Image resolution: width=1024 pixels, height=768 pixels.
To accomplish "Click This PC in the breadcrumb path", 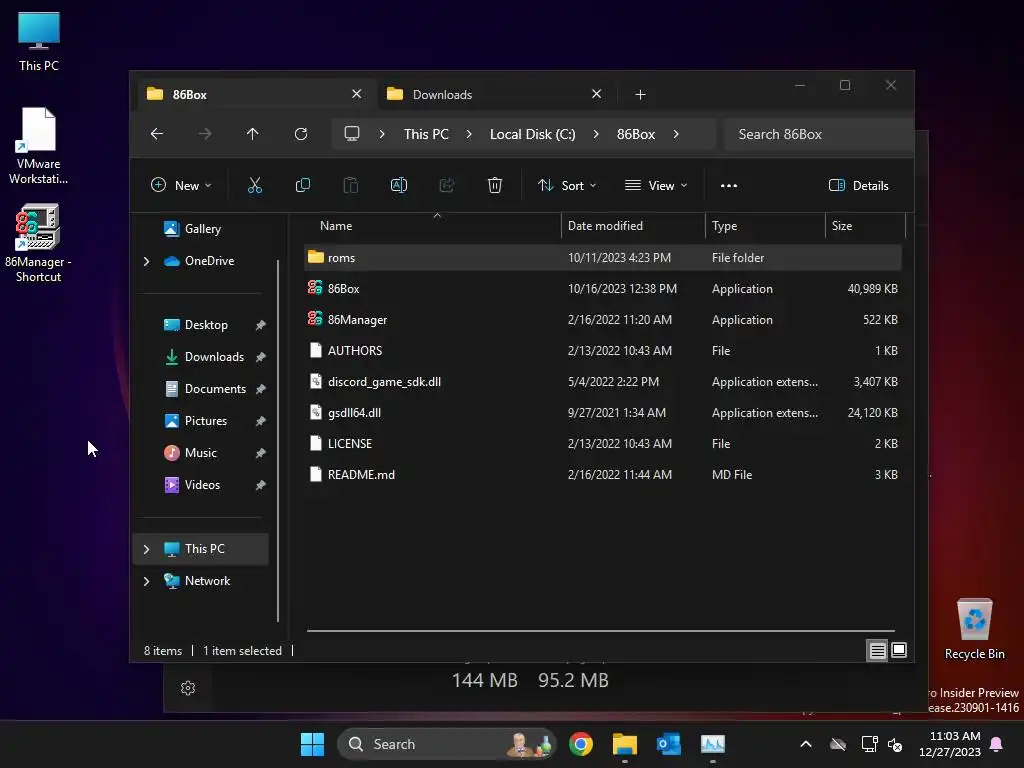I will click(426, 134).
